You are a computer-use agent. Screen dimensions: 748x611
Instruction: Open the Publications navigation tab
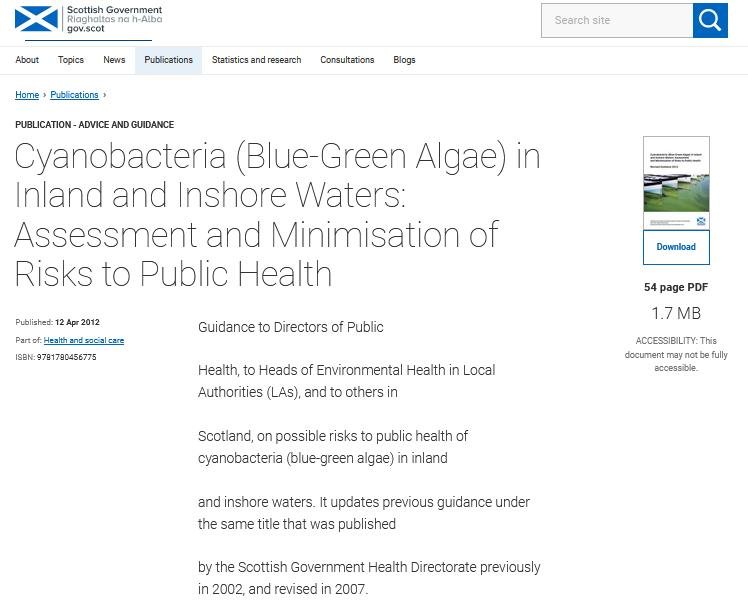point(168,60)
